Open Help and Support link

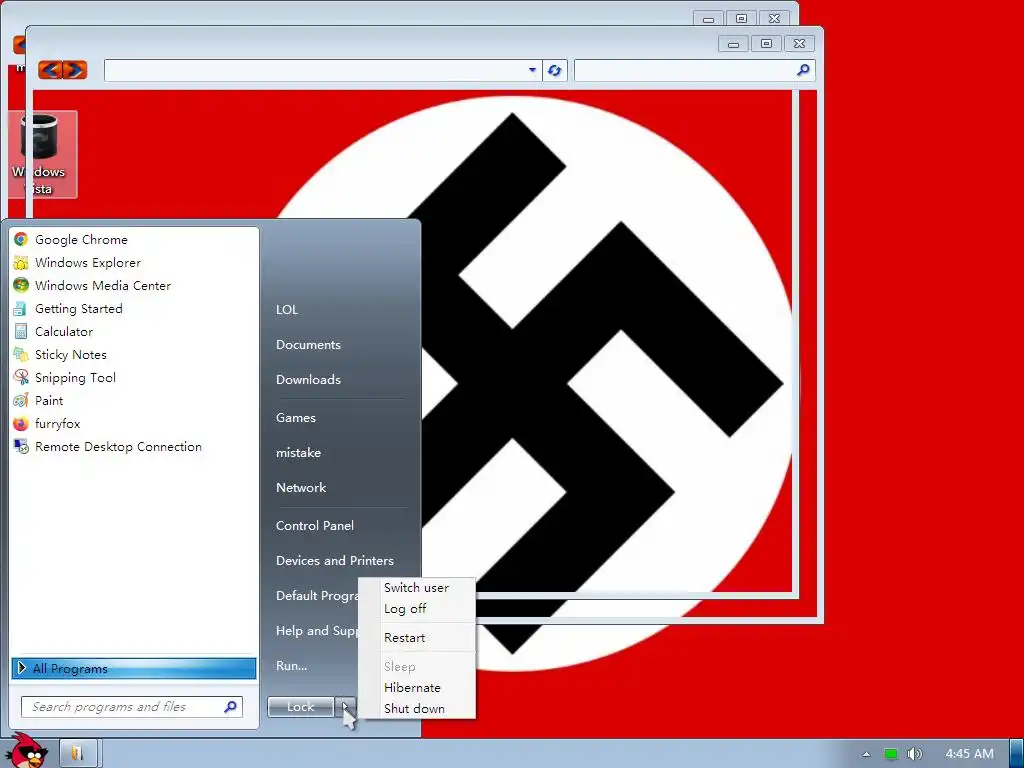(x=317, y=631)
